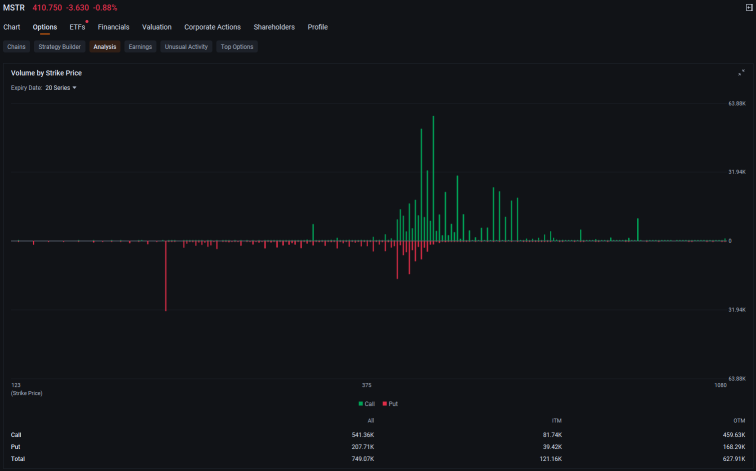Click the -0.88% change value
756x471 pixels.
[x=106, y=8]
